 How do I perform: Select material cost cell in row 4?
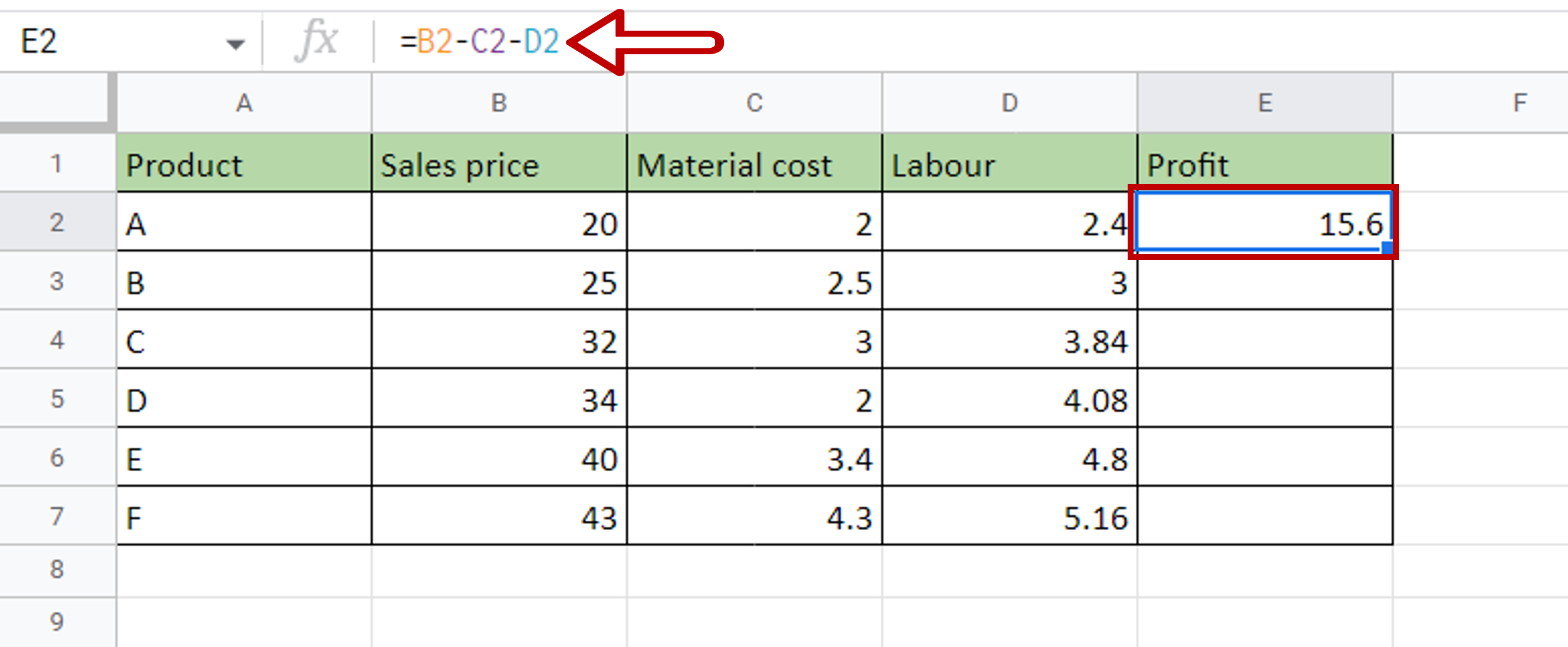754,339
